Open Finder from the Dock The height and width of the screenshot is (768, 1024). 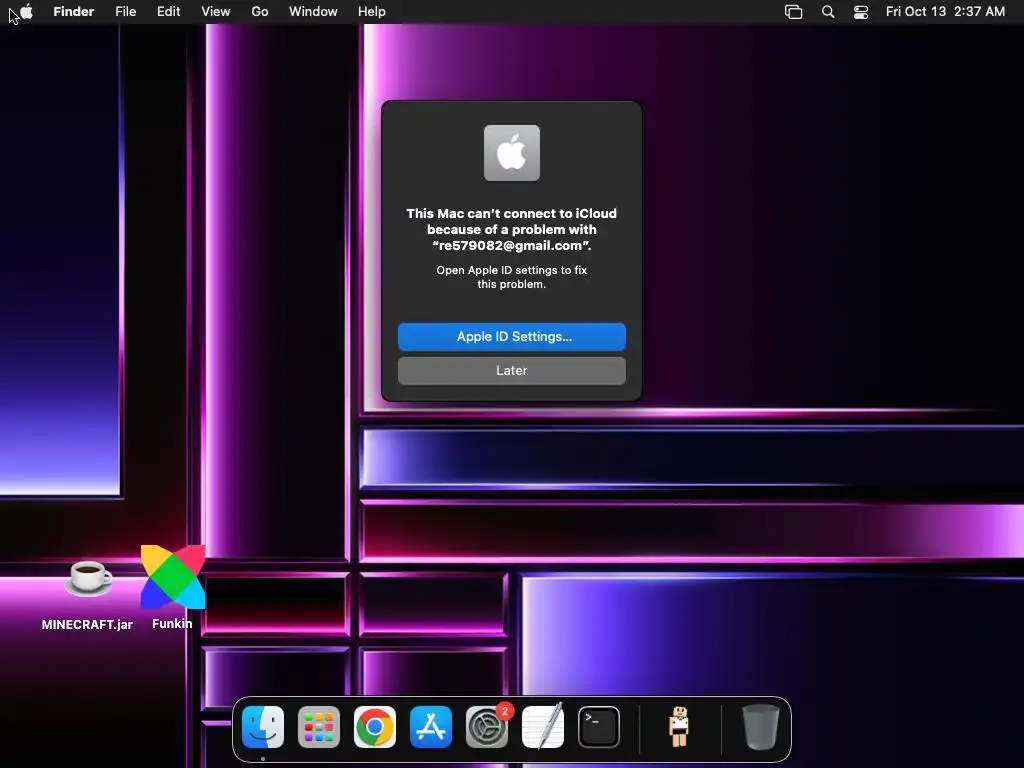click(263, 727)
